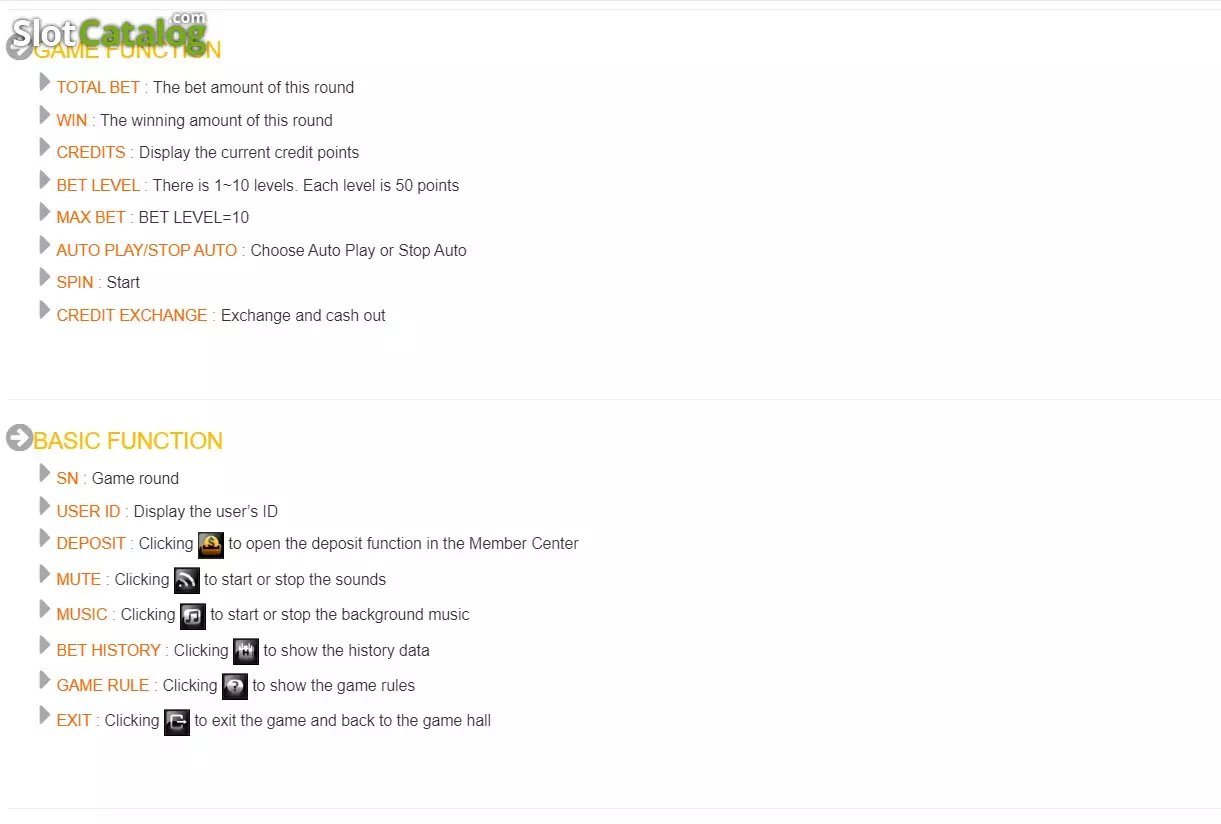
Task: Click the BET LEVEL label
Action: pos(98,185)
